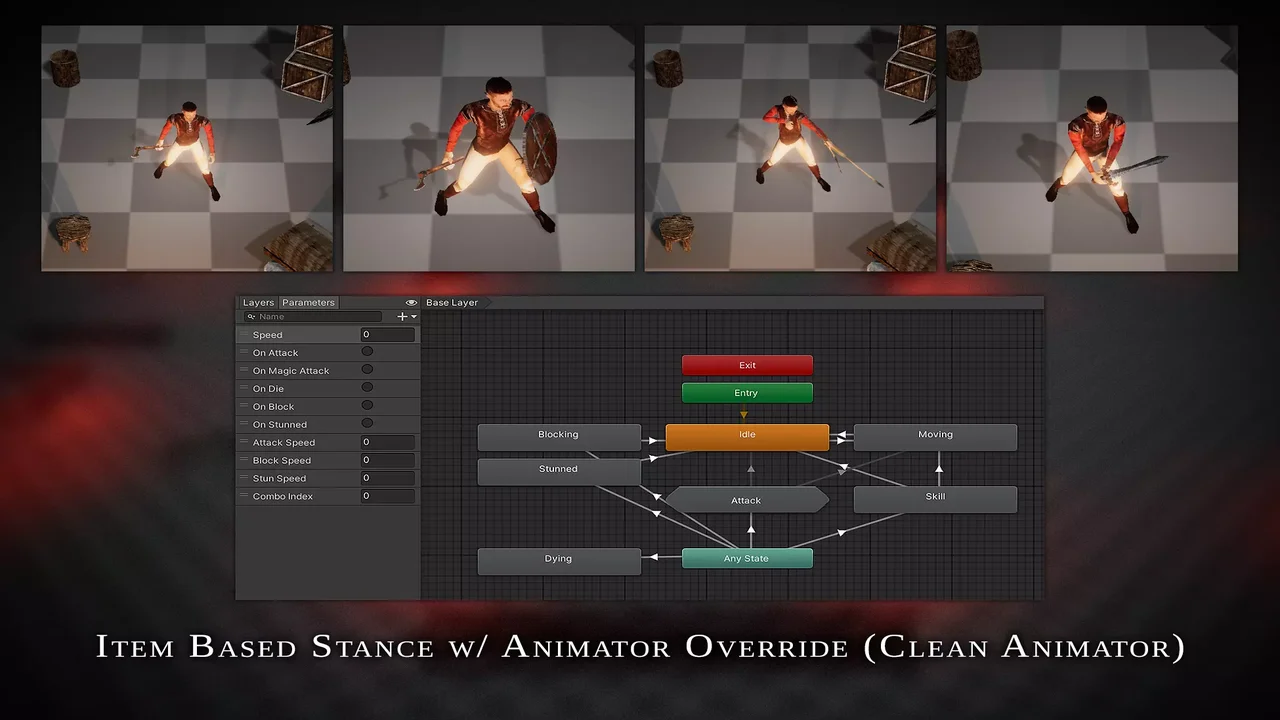
Task: Activate the On Block trigger circle
Action: (x=367, y=406)
